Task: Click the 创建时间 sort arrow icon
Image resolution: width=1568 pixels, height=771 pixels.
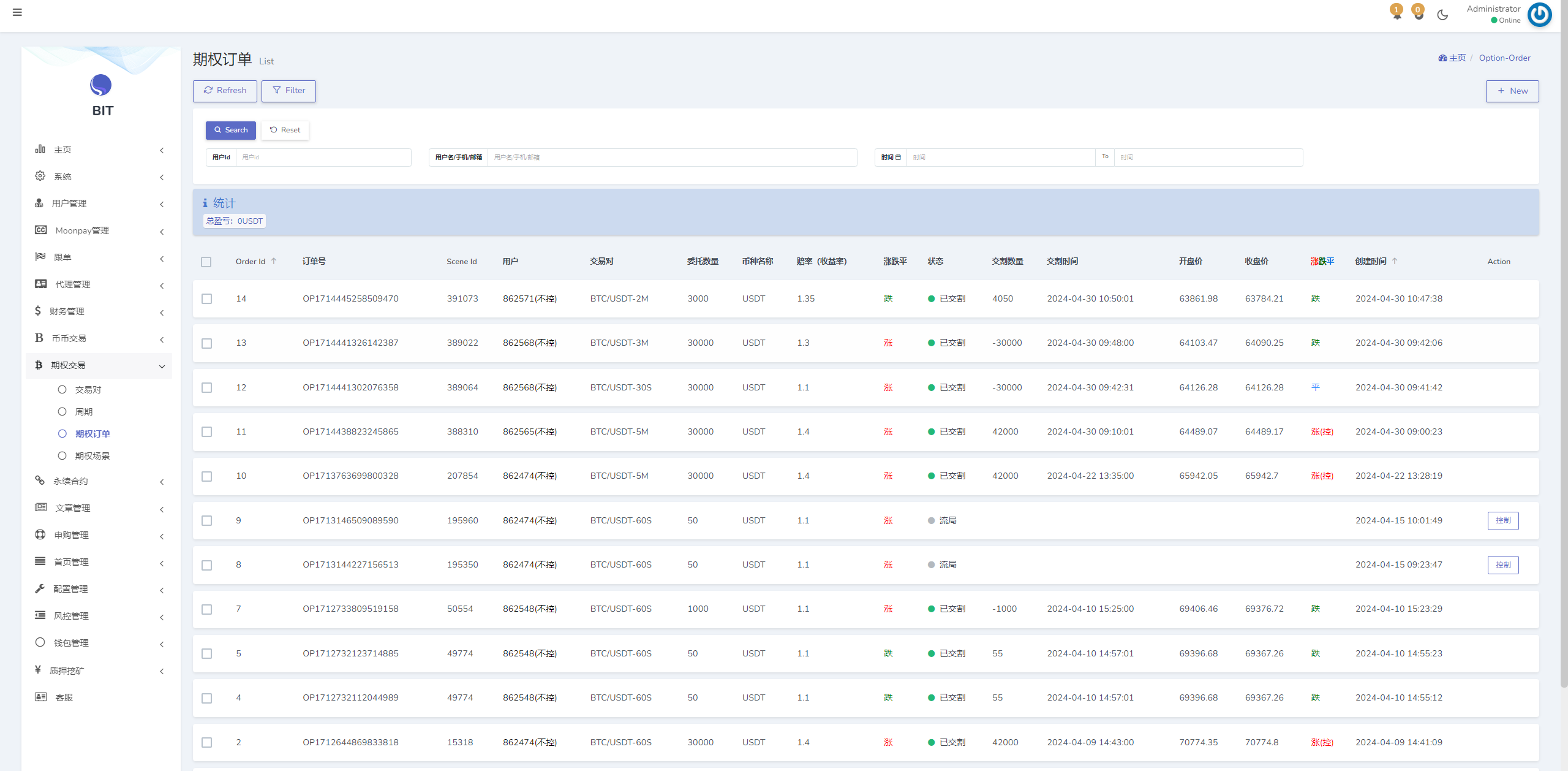Action: coord(1395,261)
